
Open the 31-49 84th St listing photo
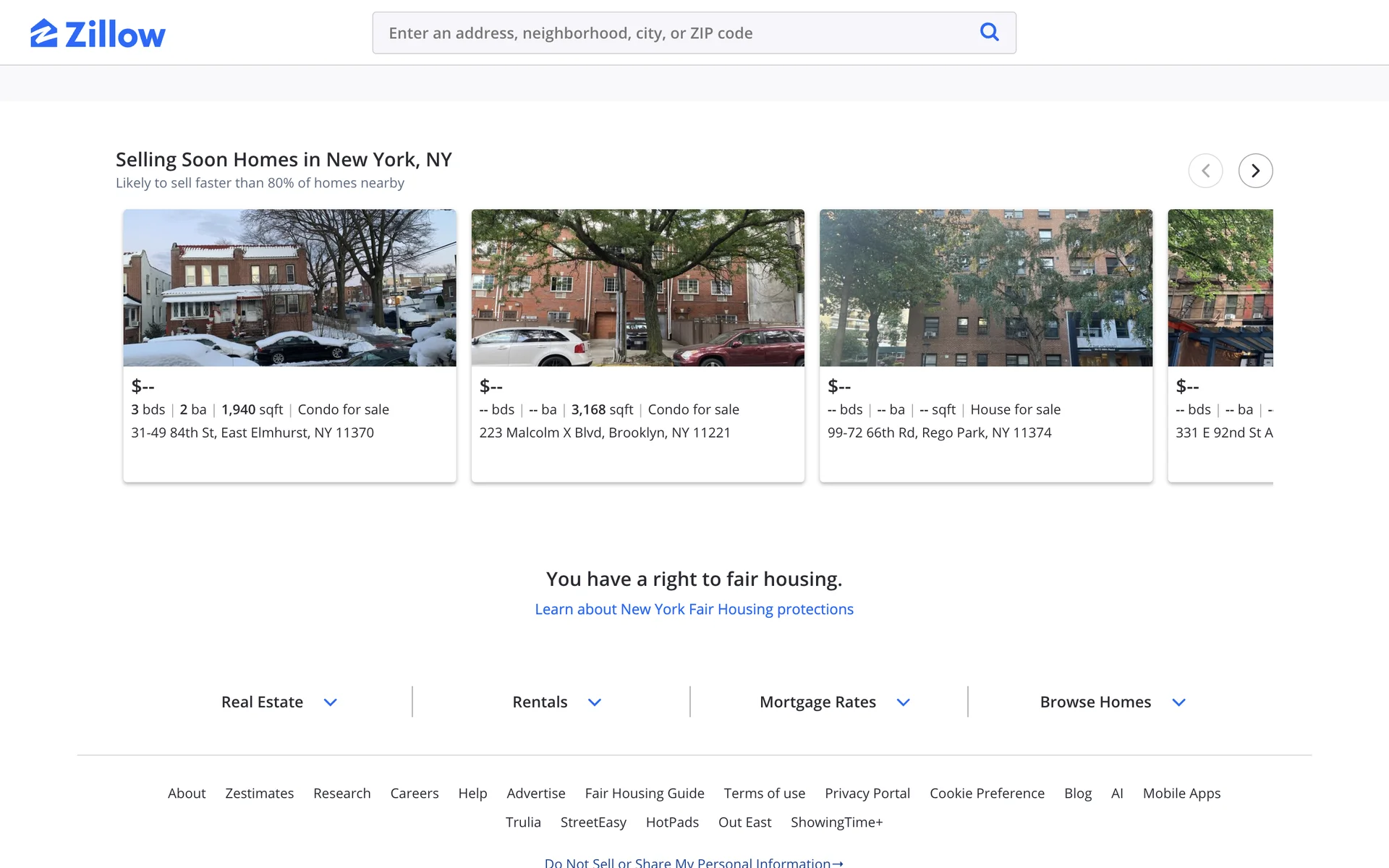click(289, 288)
